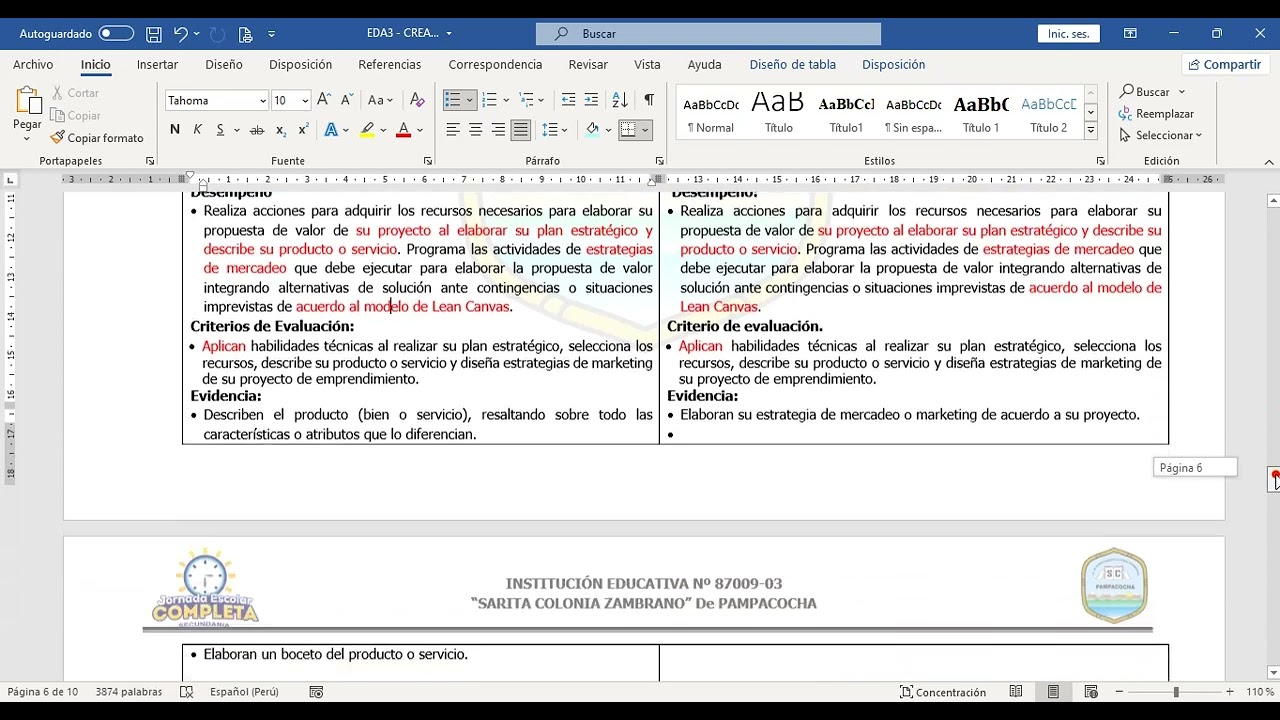Apply the Normal style
The height and width of the screenshot is (720, 1280).
(711, 113)
